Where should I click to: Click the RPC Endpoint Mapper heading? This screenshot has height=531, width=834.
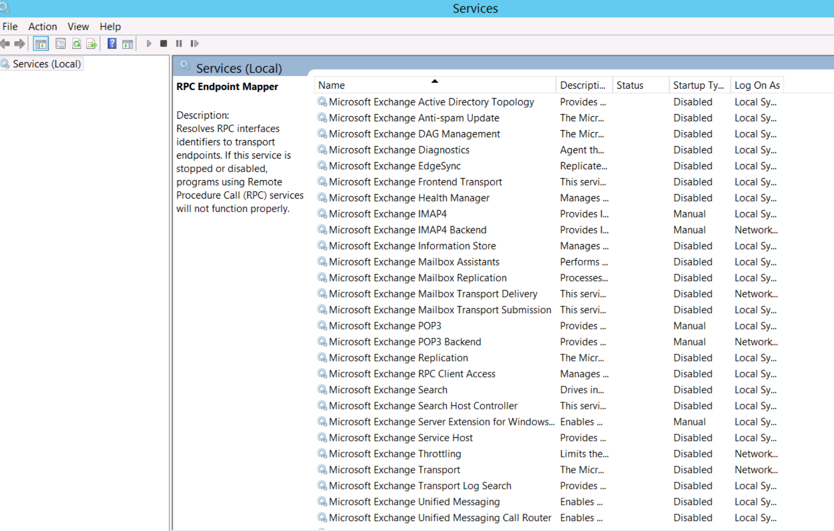click(227, 87)
